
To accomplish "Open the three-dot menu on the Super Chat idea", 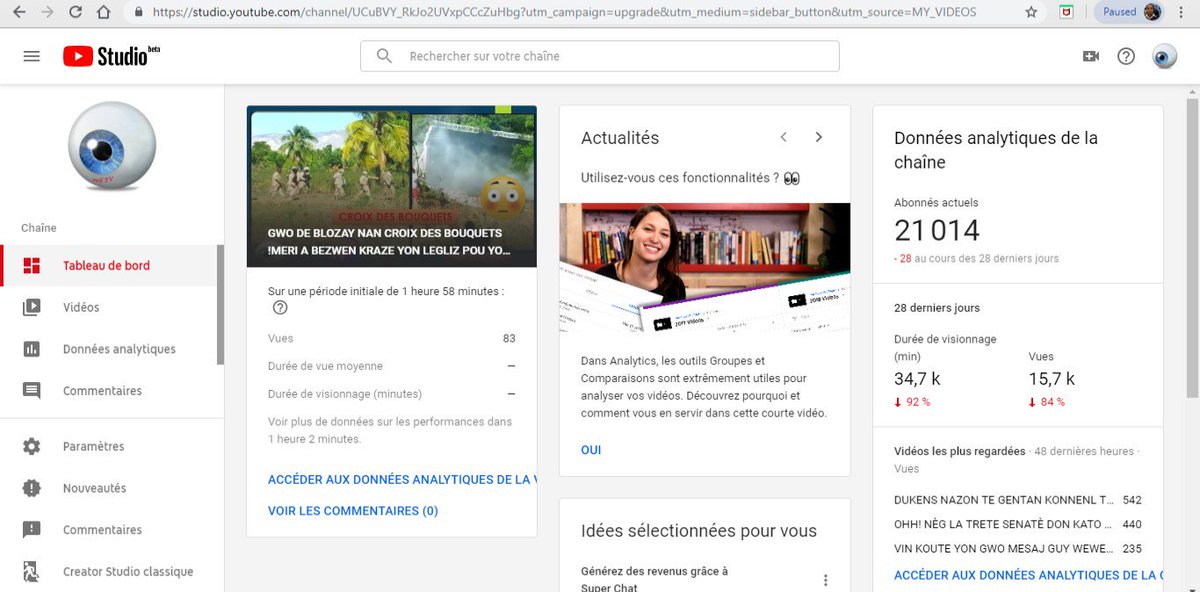I will 826,580.
